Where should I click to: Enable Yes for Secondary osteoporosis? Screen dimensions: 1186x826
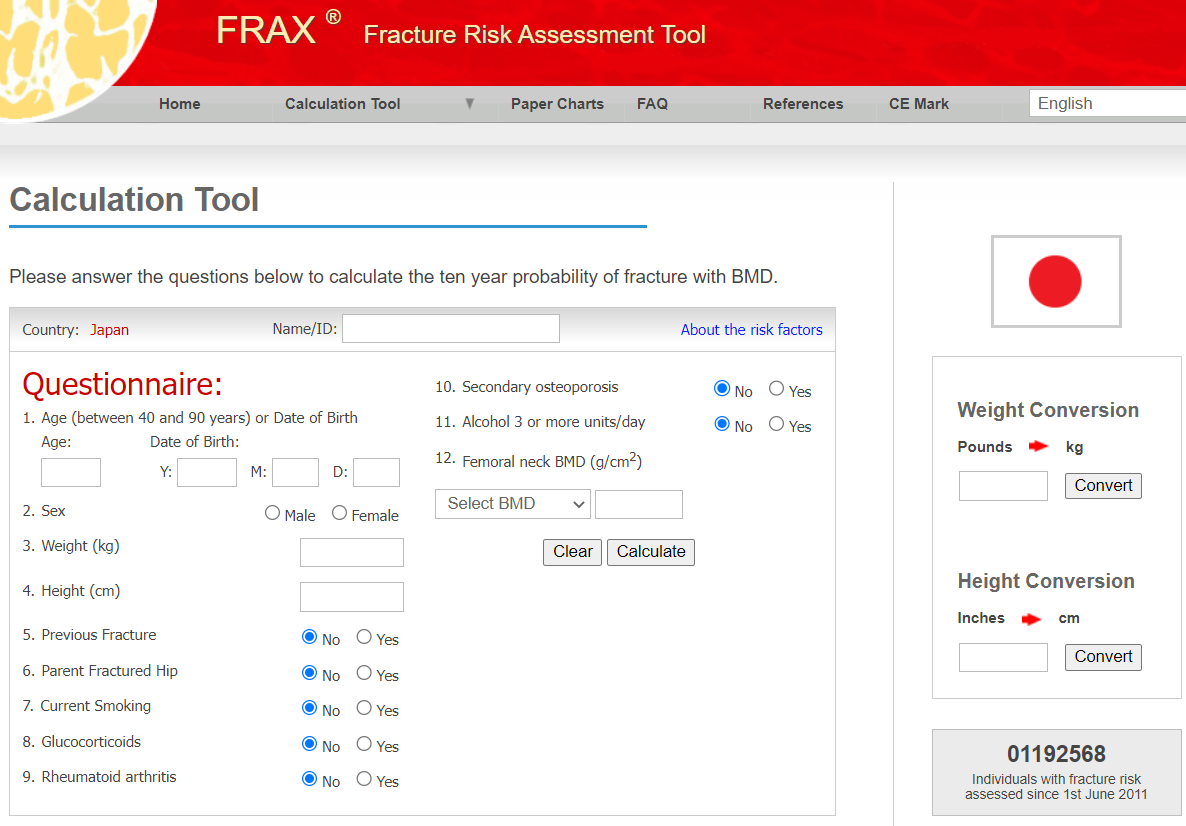click(x=775, y=388)
